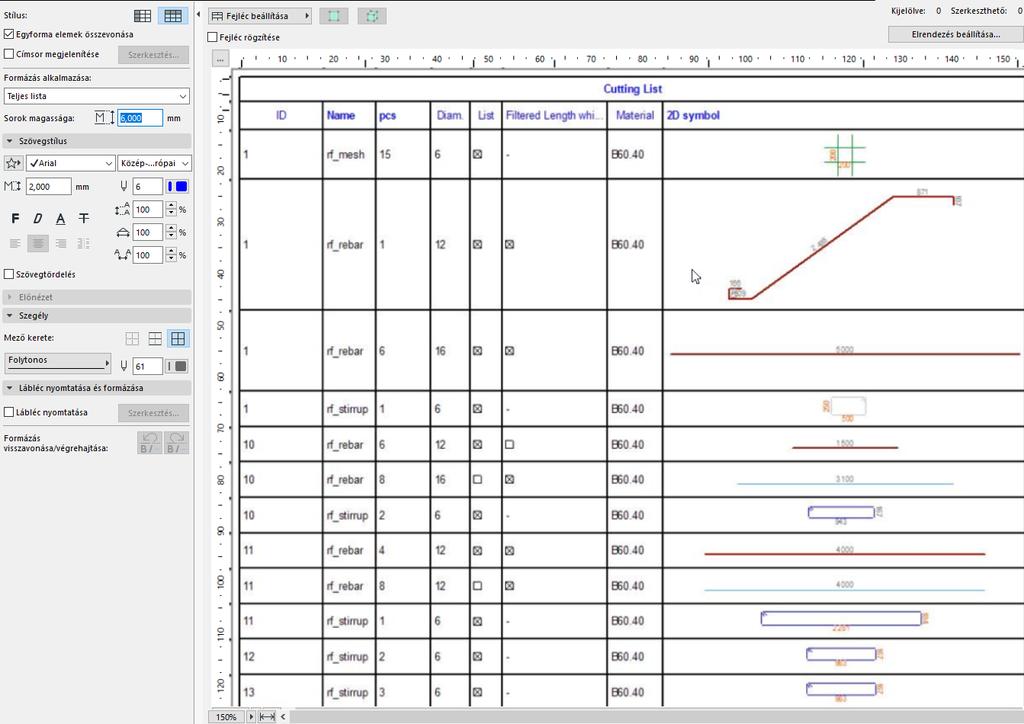The height and width of the screenshot is (724, 1024).
Task: Click the undo formatting button
Action: [150, 443]
